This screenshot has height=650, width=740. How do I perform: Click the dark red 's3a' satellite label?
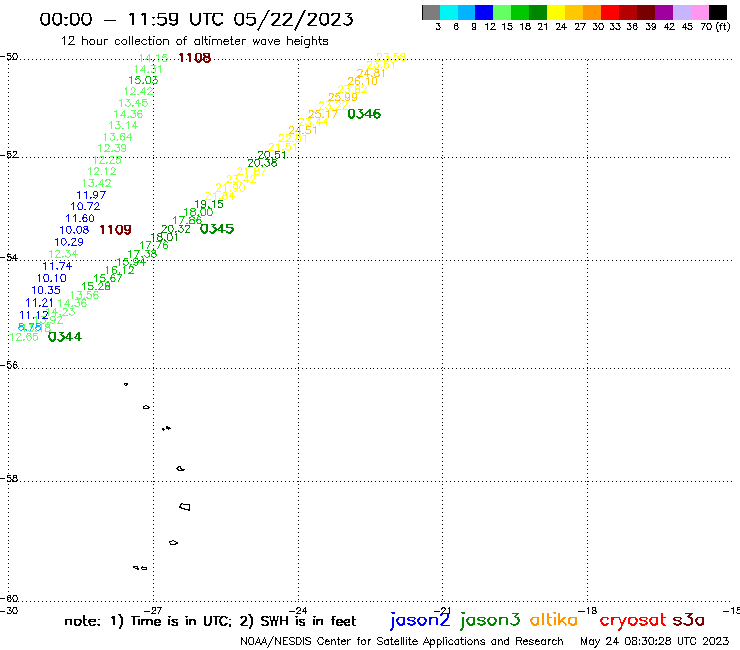(688, 620)
